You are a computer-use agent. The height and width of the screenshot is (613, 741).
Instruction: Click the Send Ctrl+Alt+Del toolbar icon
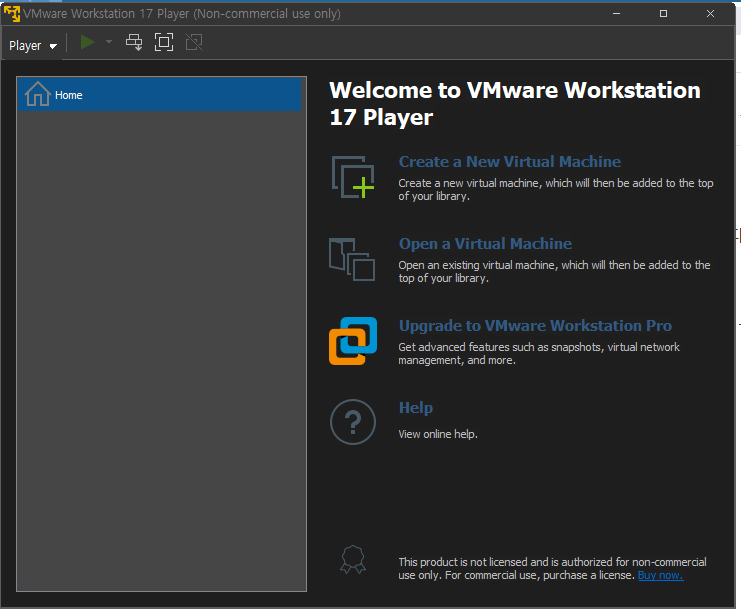(134, 42)
